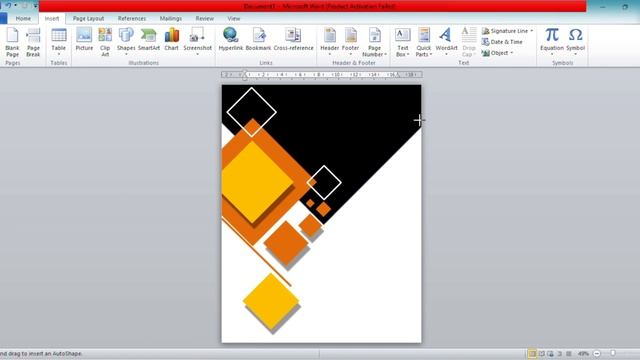Open Customize Quick Access Toolbar dropdown

point(36,5)
